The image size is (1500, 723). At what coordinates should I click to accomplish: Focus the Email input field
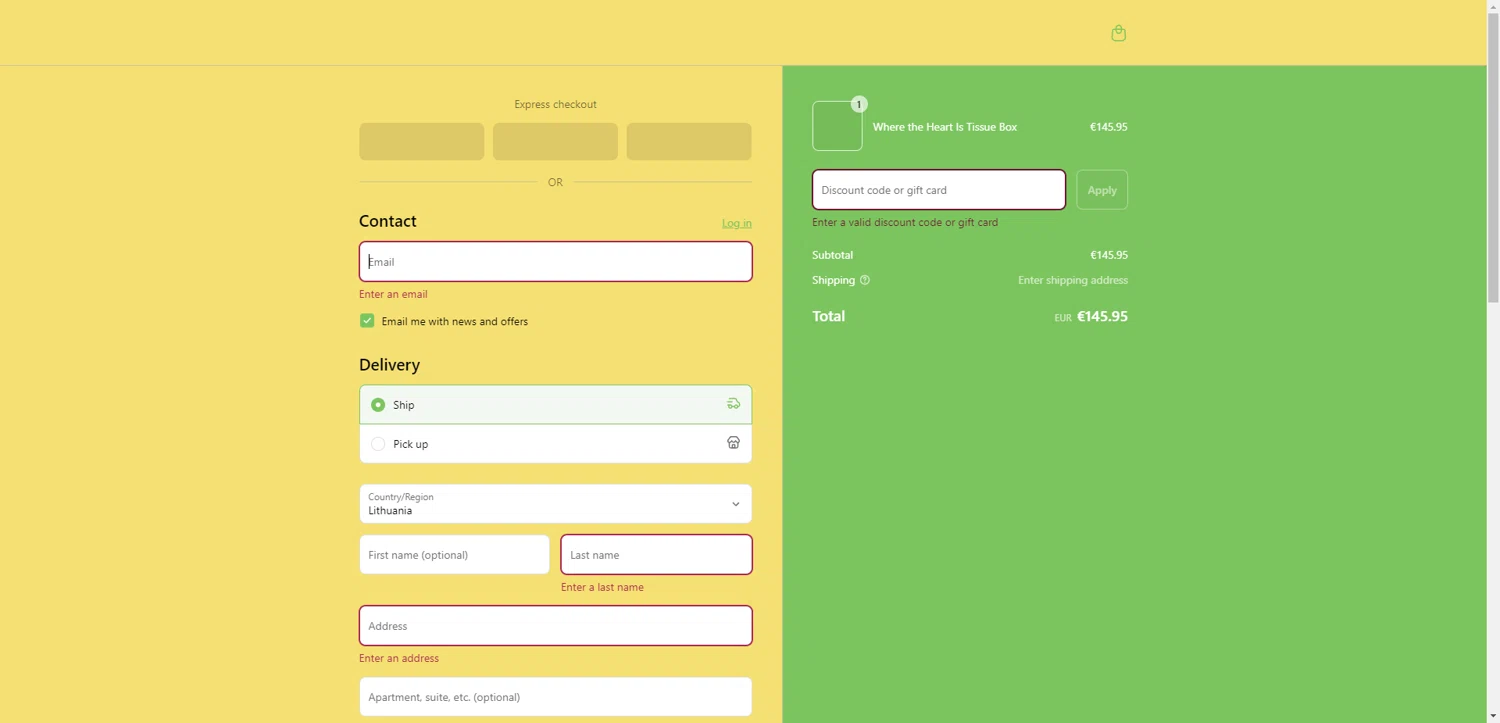(555, 262)
